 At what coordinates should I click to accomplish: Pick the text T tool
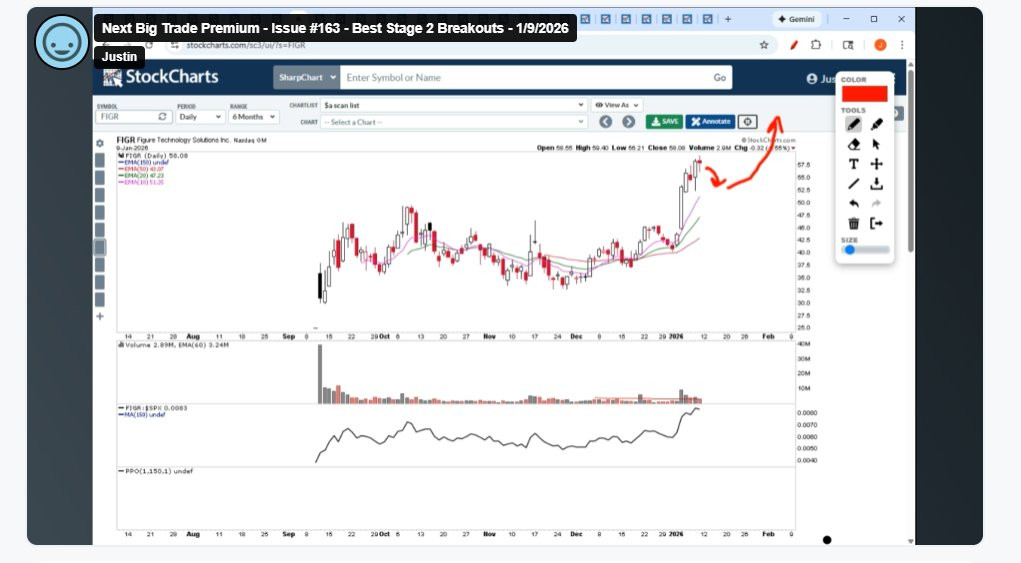pos(853,164)
